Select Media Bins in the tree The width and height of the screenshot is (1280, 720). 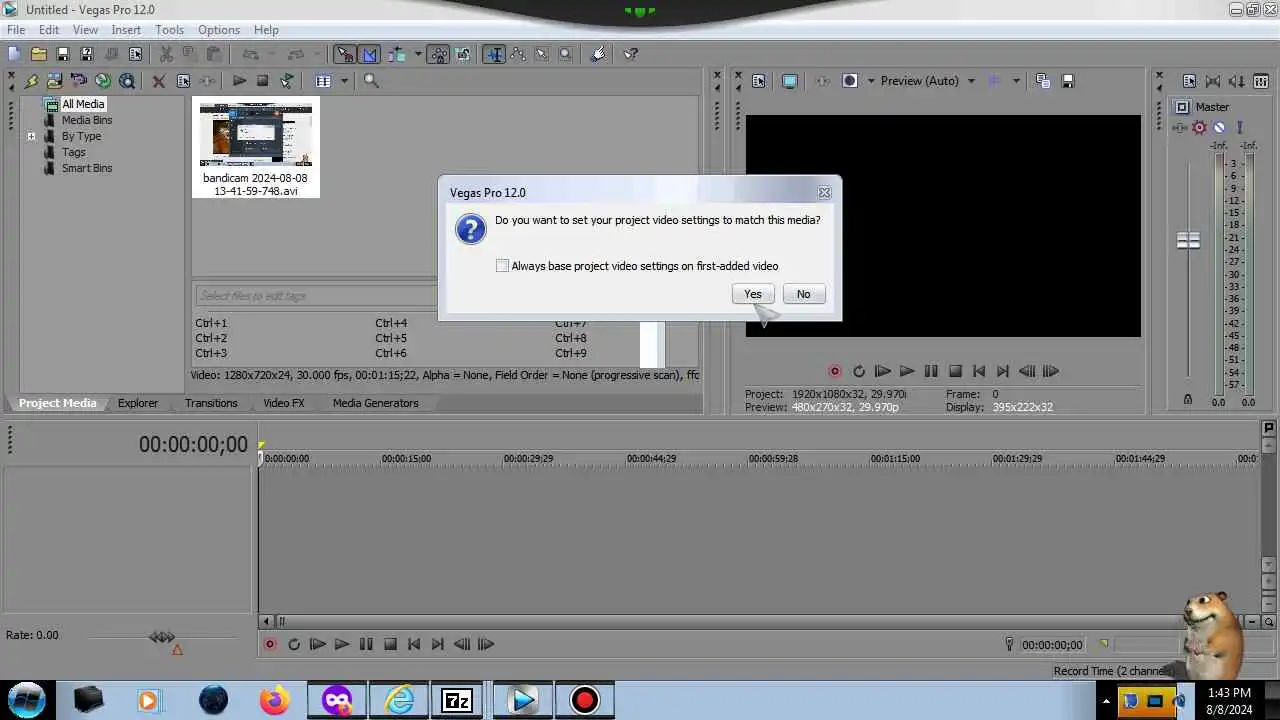[87, 120]
